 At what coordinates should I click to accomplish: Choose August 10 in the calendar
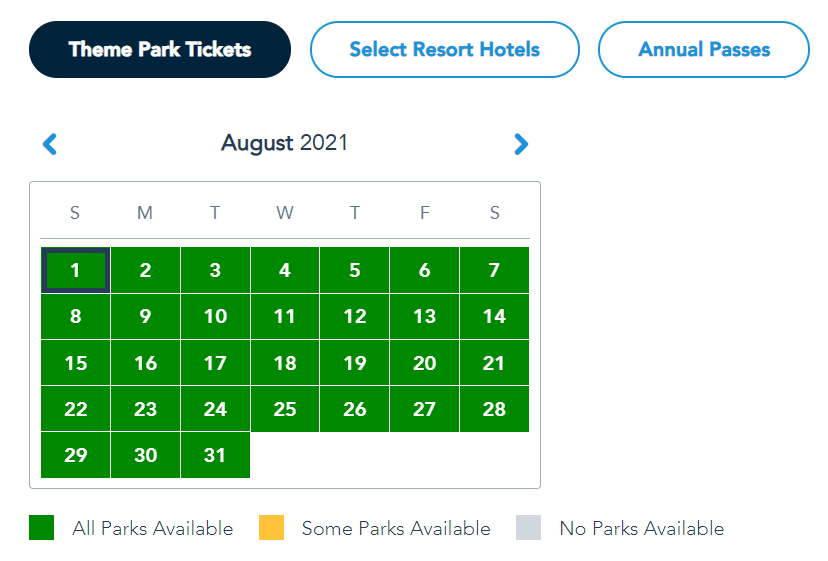pyautogui.click(x=215, y=316)
